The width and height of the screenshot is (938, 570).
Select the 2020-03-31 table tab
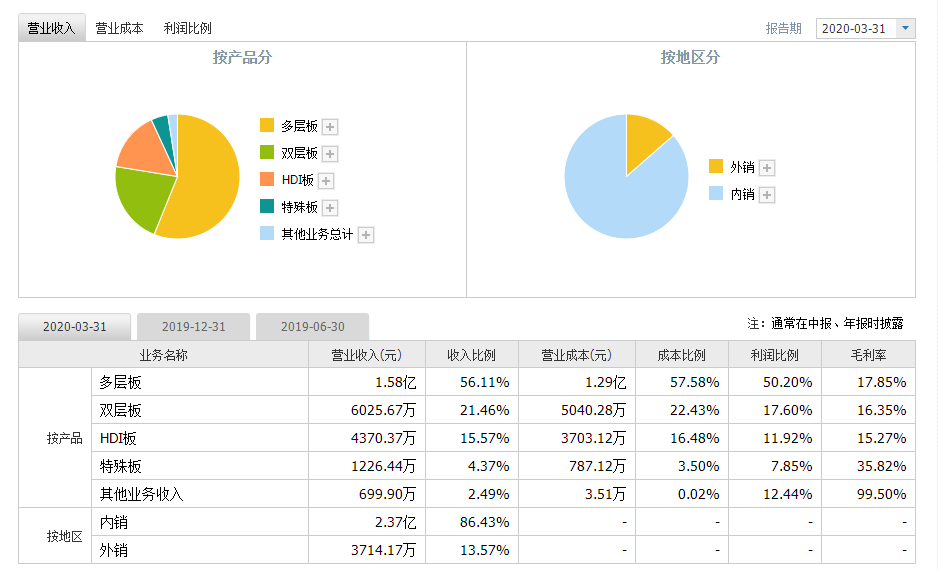[x=75, y=327]
